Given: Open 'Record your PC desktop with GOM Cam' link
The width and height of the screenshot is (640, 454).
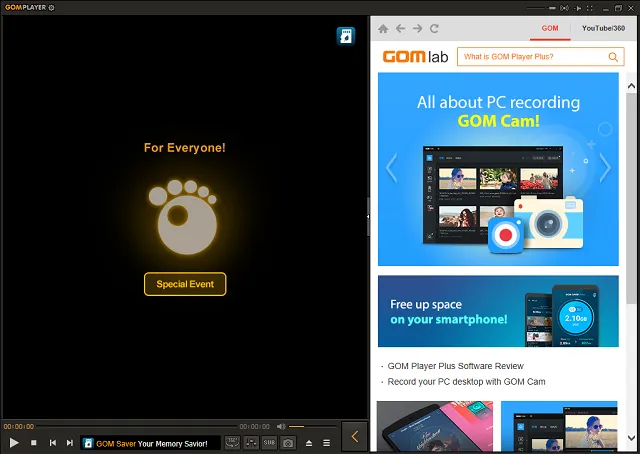Looking at the screenshot, I should tap(466, 382).
